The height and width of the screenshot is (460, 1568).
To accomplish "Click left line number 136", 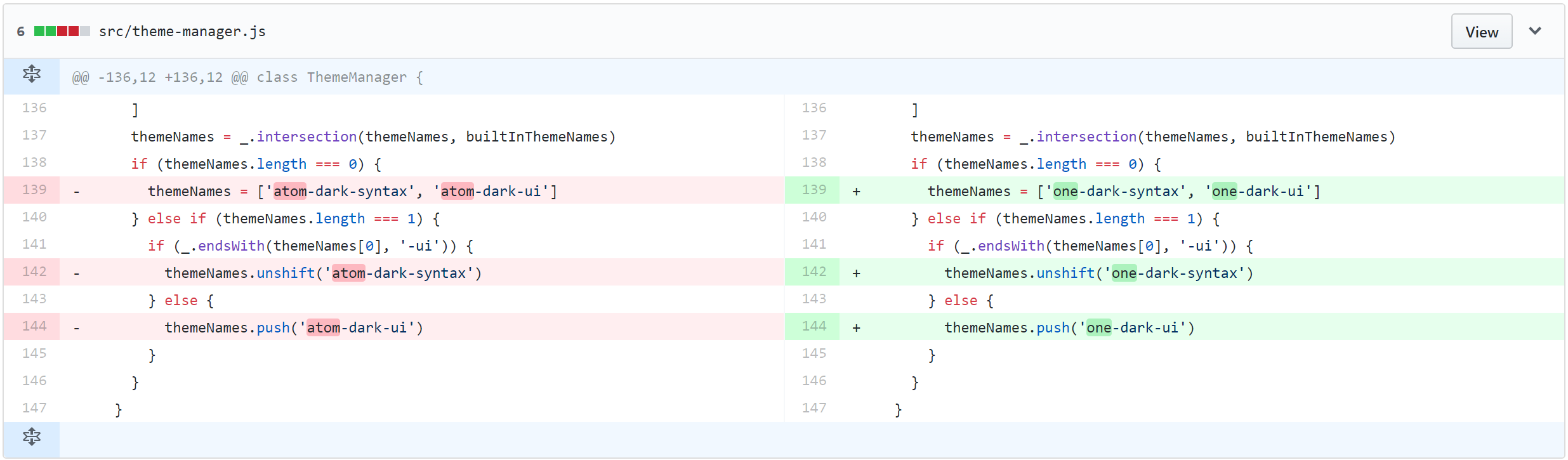I will (34, 108).
